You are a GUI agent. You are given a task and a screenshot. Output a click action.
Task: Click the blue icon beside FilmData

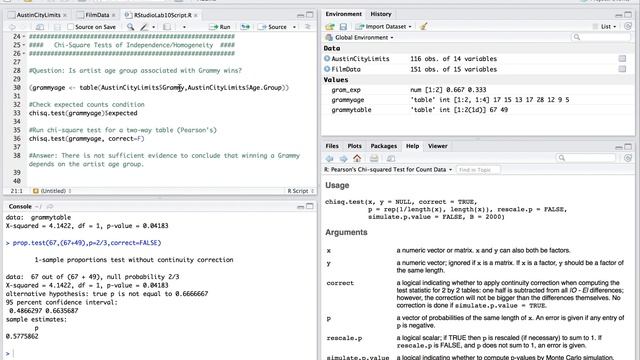327,69
